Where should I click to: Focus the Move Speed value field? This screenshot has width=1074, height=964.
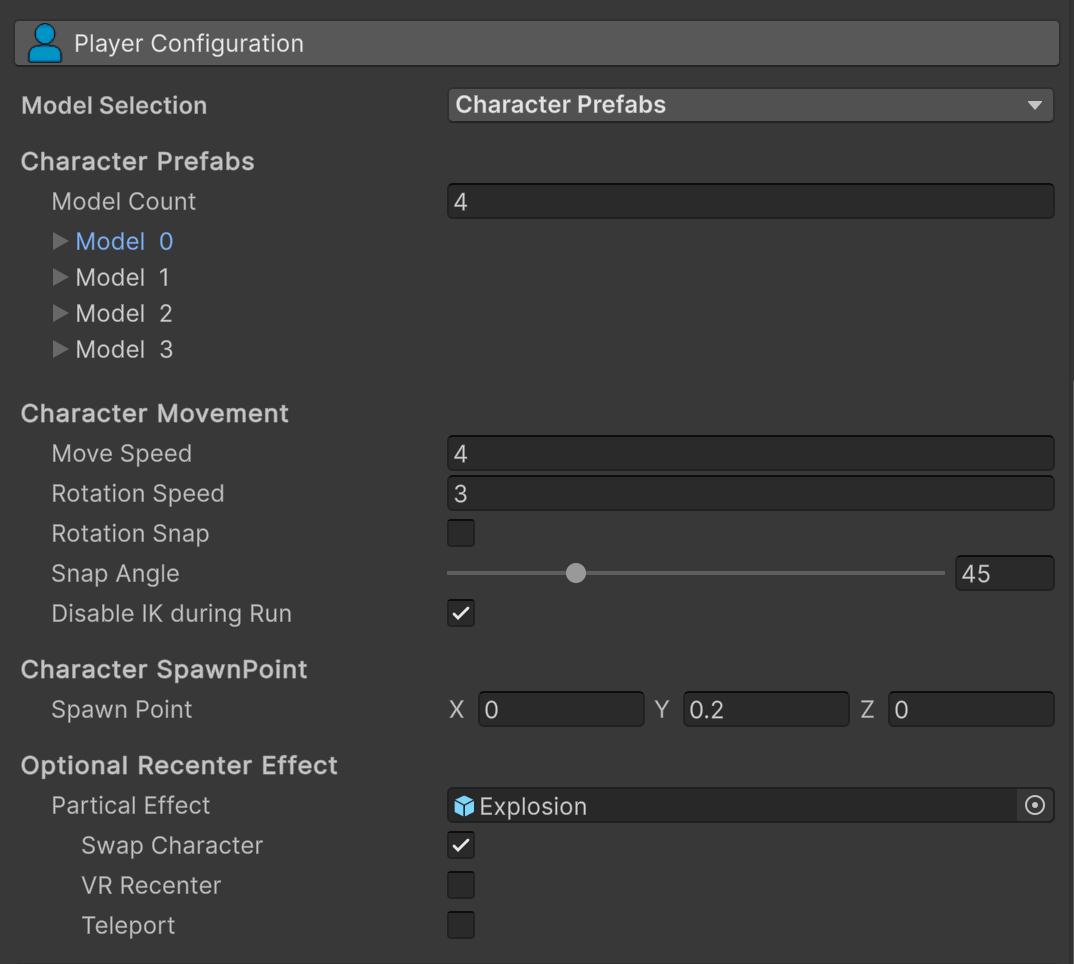point(750,453)
